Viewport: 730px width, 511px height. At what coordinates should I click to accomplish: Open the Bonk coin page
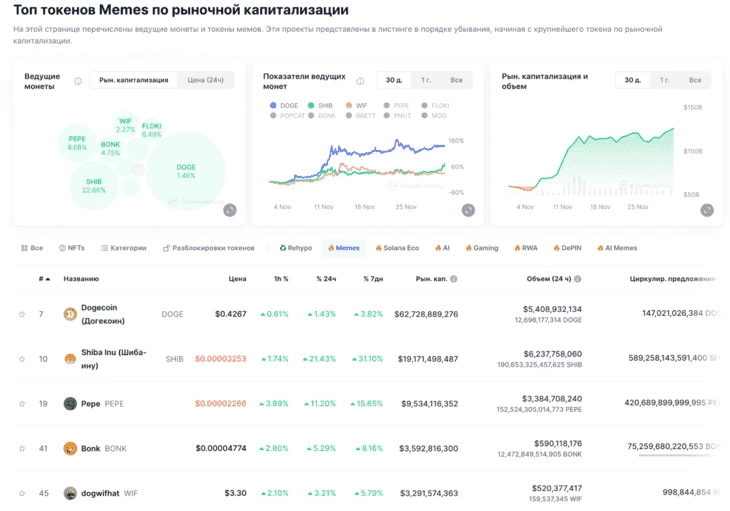point(90,448)
